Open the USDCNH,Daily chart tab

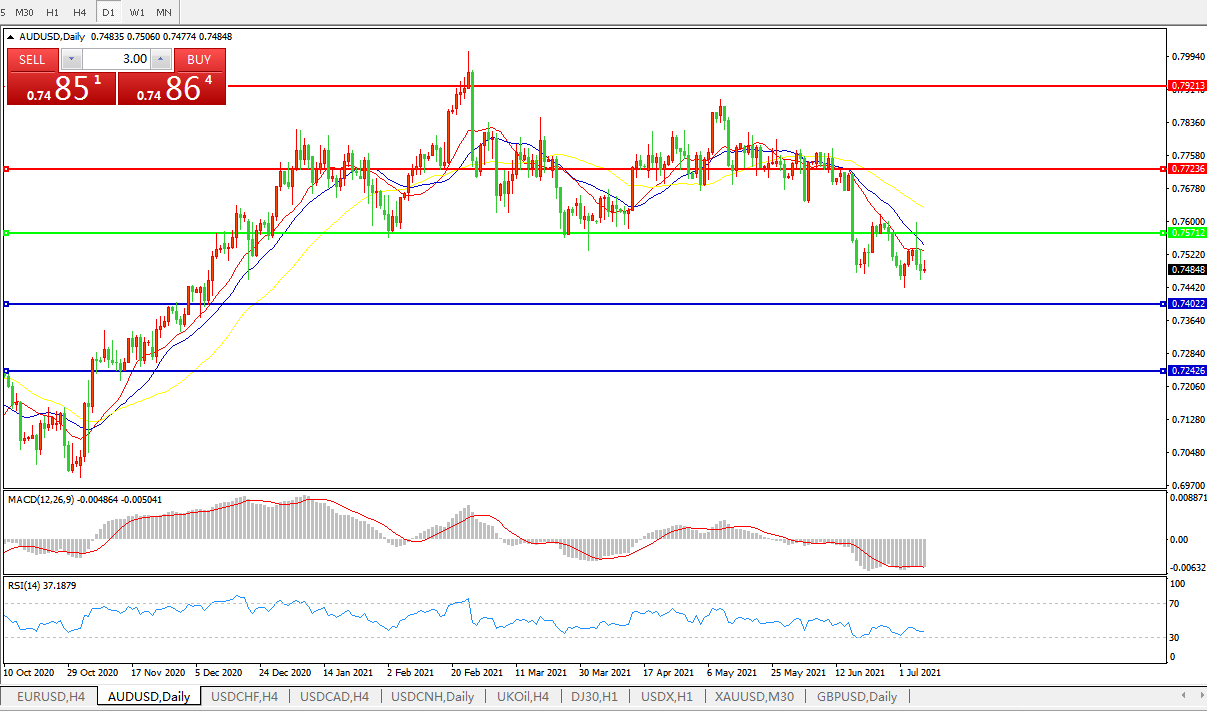[432, 697]
